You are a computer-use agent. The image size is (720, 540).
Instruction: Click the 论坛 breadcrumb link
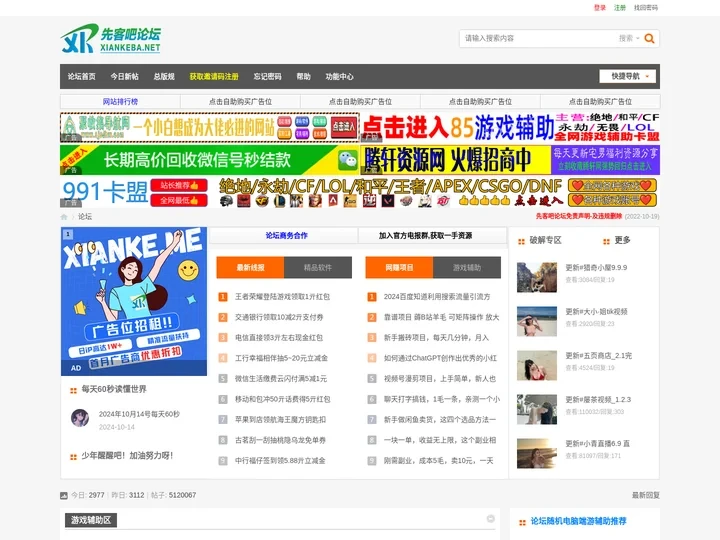tap(85, 217)
